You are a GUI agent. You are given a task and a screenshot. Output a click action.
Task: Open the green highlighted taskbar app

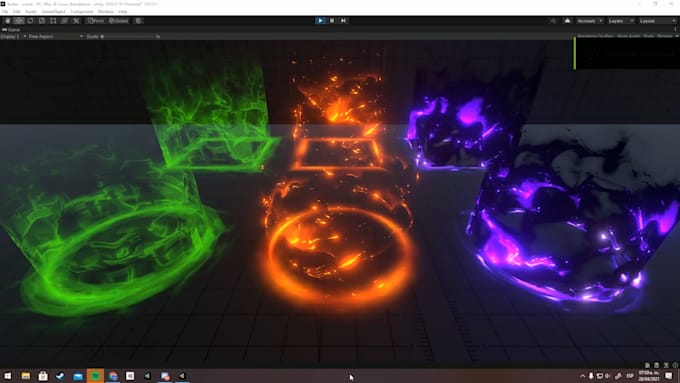click(95, 376)
